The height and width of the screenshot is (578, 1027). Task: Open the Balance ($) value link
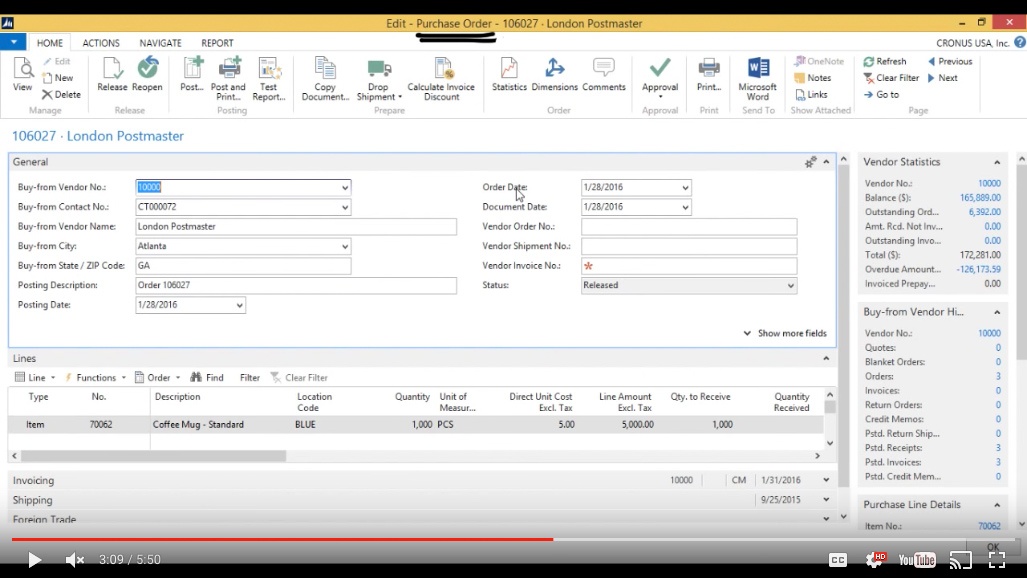pos(980,198)
